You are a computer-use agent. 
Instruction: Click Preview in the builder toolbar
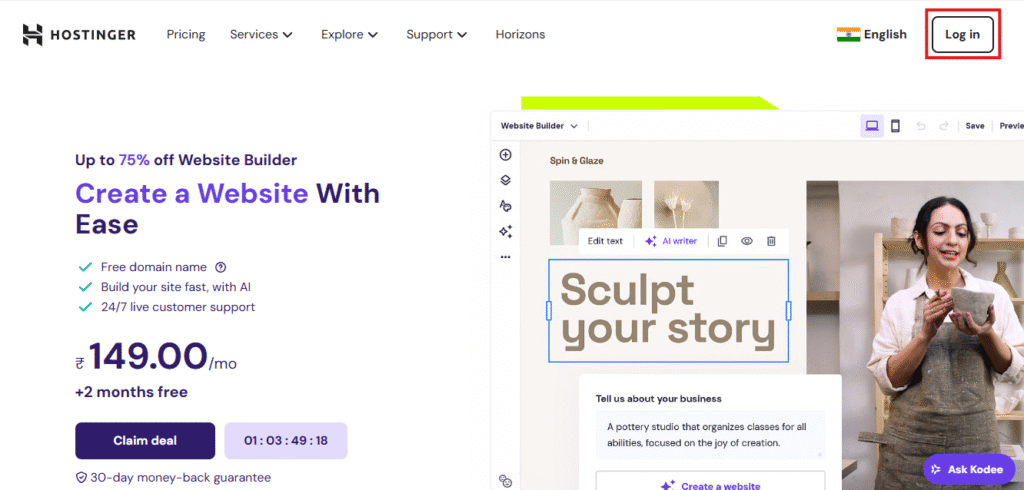click(x=1012, y=126)
